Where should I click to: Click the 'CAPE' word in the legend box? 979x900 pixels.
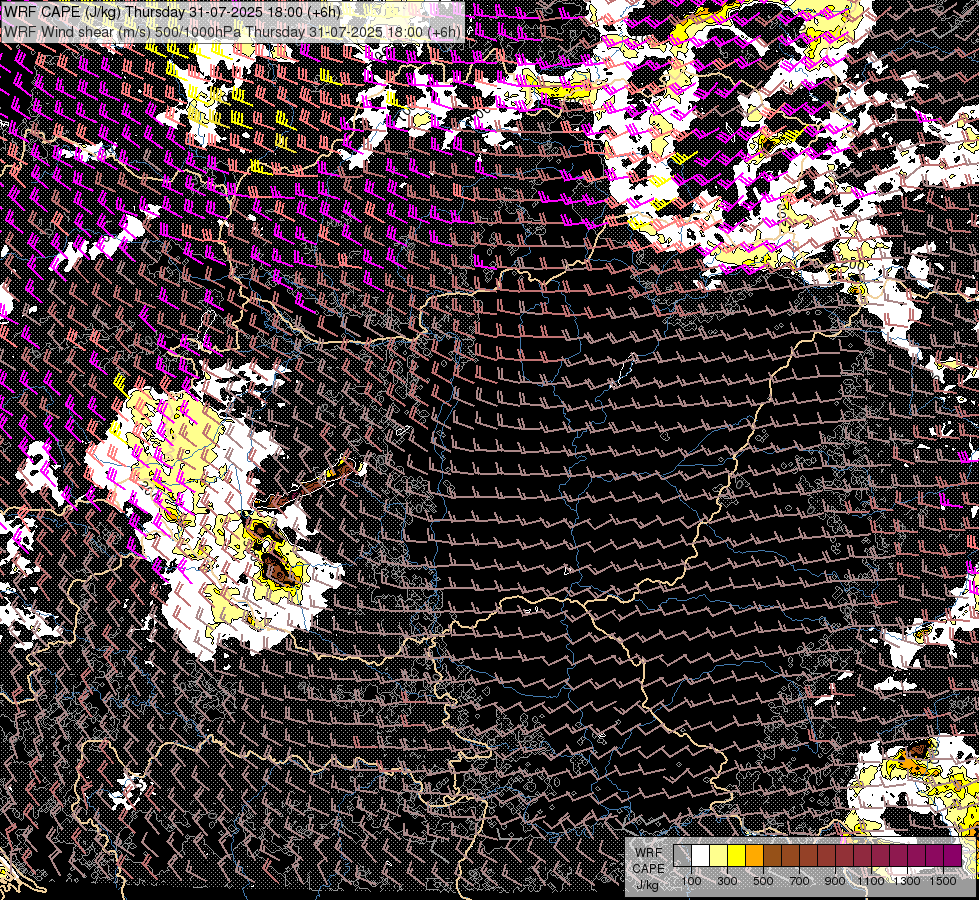tap(648, 869)
